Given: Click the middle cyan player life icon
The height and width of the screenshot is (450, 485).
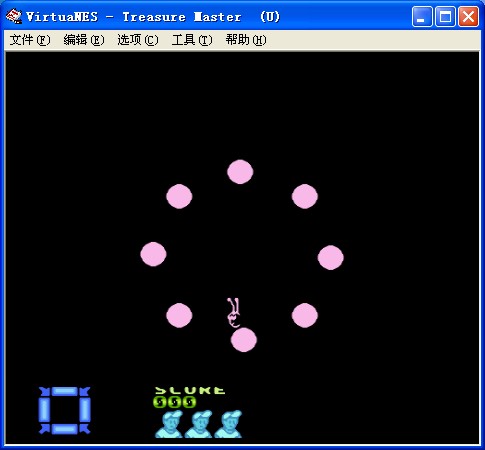Looking at the screenshot, I should point(199,424).
